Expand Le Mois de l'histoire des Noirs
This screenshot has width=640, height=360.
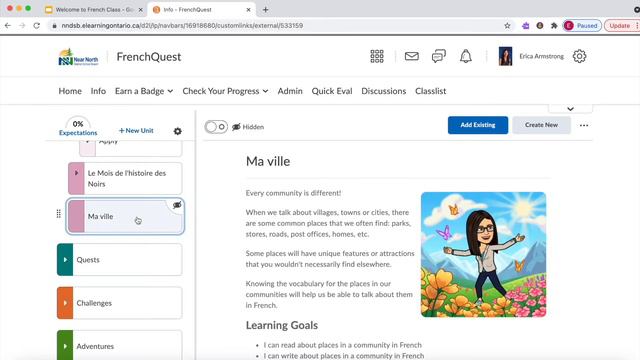(x=76, y=173)
